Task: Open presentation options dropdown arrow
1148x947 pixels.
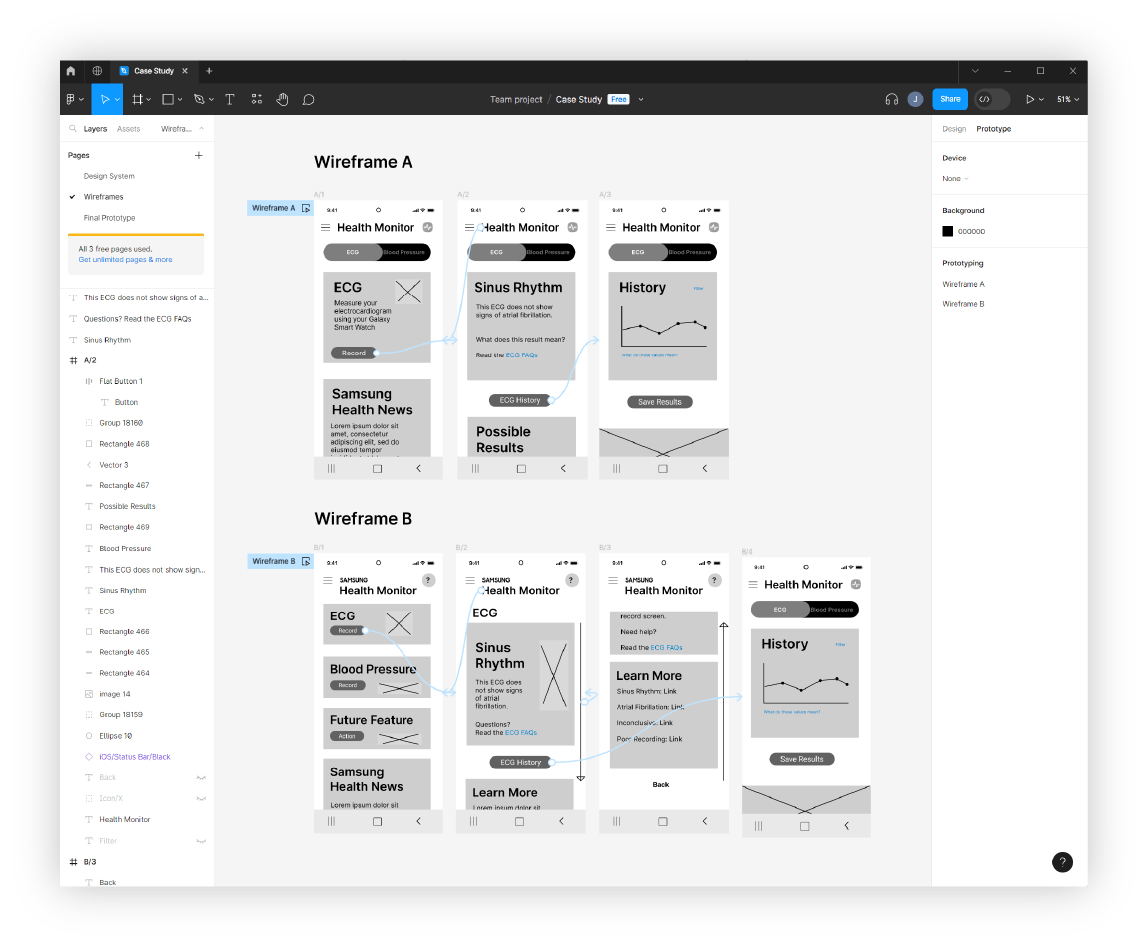Action: pos(1041,100)
